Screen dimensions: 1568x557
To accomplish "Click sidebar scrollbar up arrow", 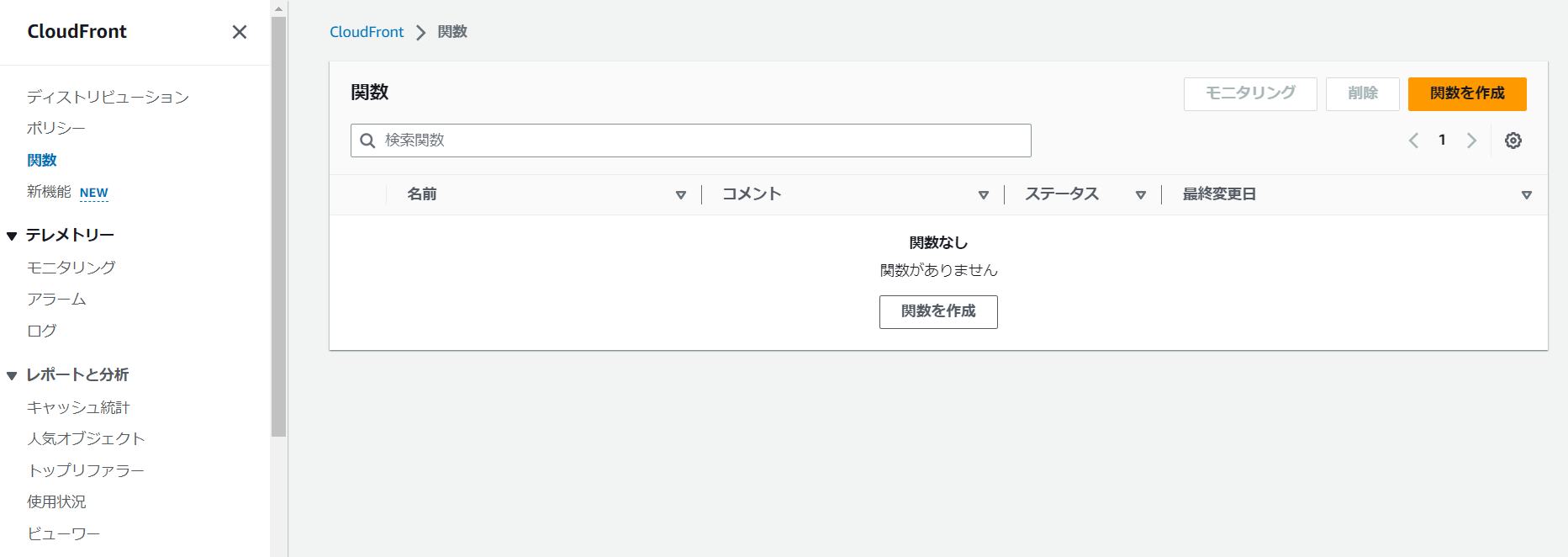I will (279, 8).
